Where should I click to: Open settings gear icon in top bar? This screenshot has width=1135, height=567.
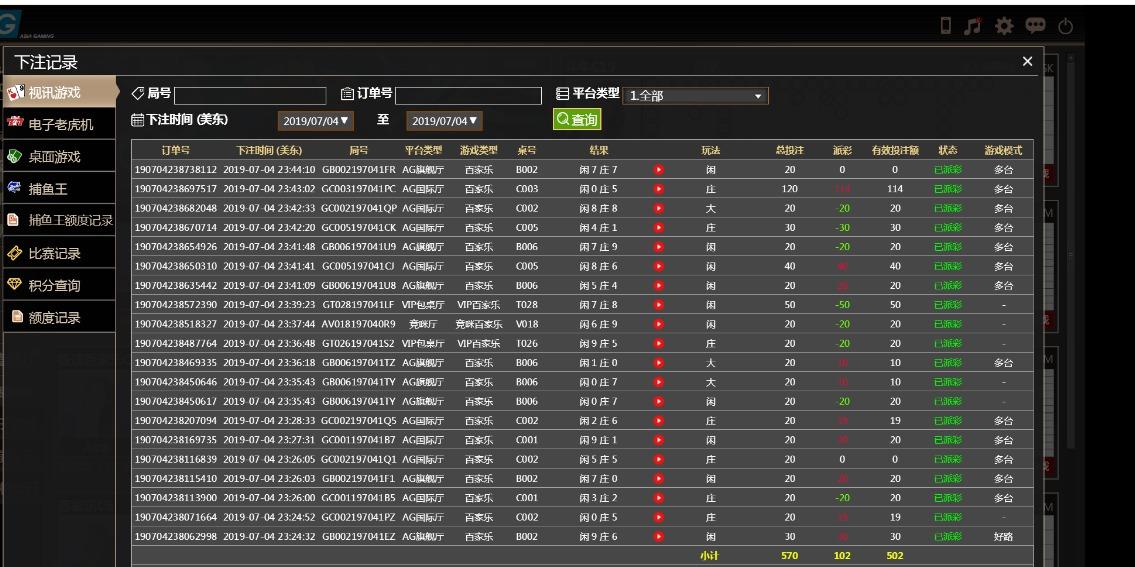coord(1004,26)
